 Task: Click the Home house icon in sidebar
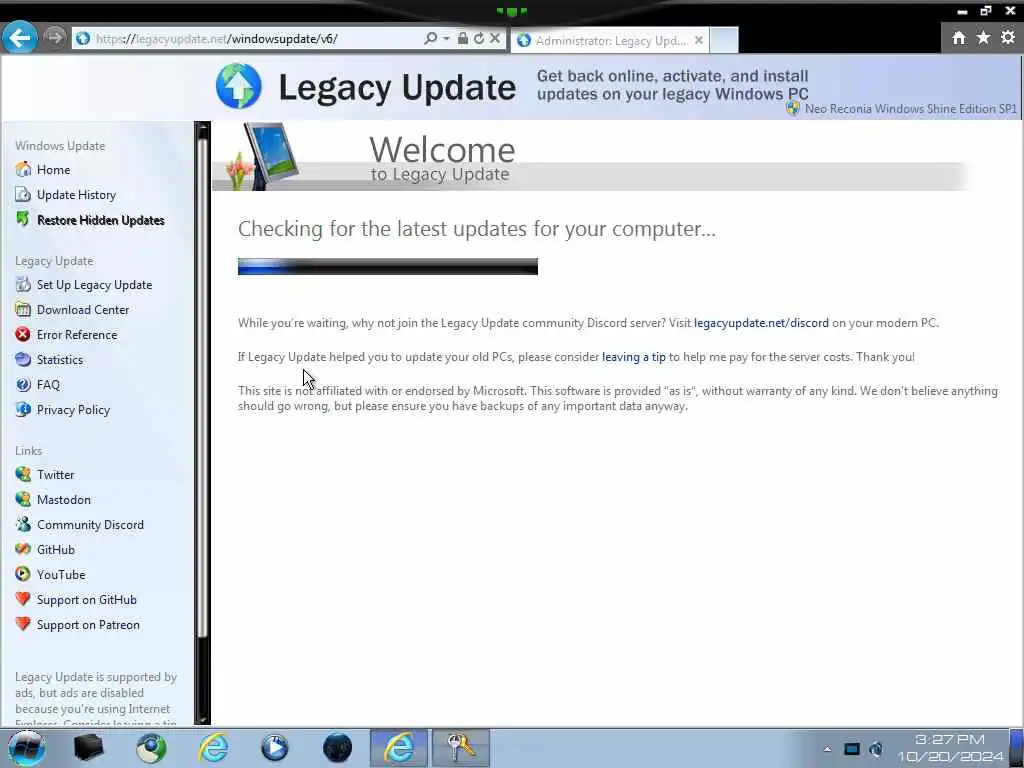click(x=23, y=169)
